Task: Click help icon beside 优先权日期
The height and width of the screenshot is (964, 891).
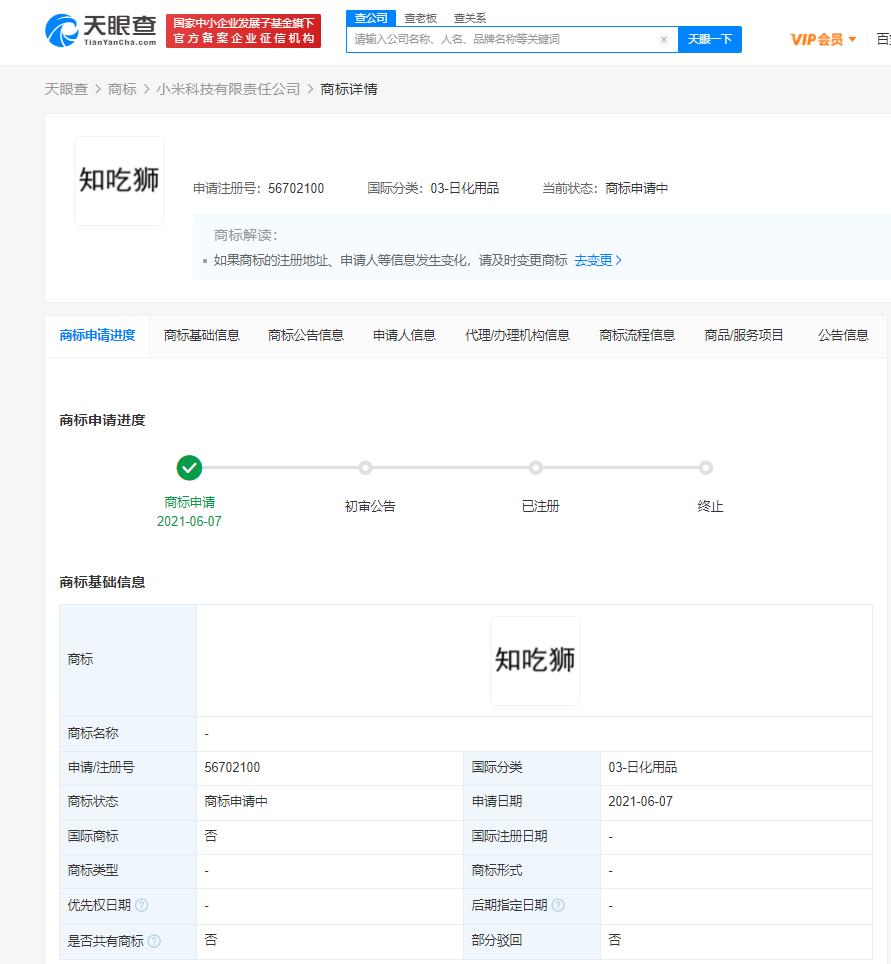Action: pos(141,905)
